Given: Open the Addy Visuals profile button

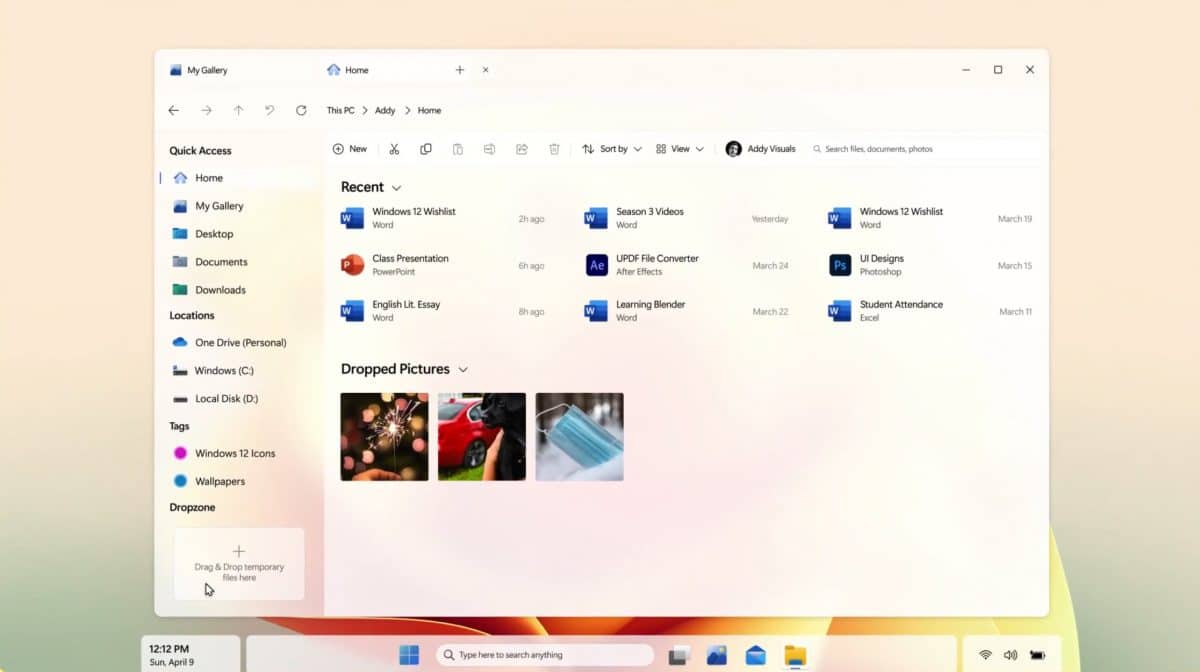Looking at the screenshot, I should (x=762, y=148).
